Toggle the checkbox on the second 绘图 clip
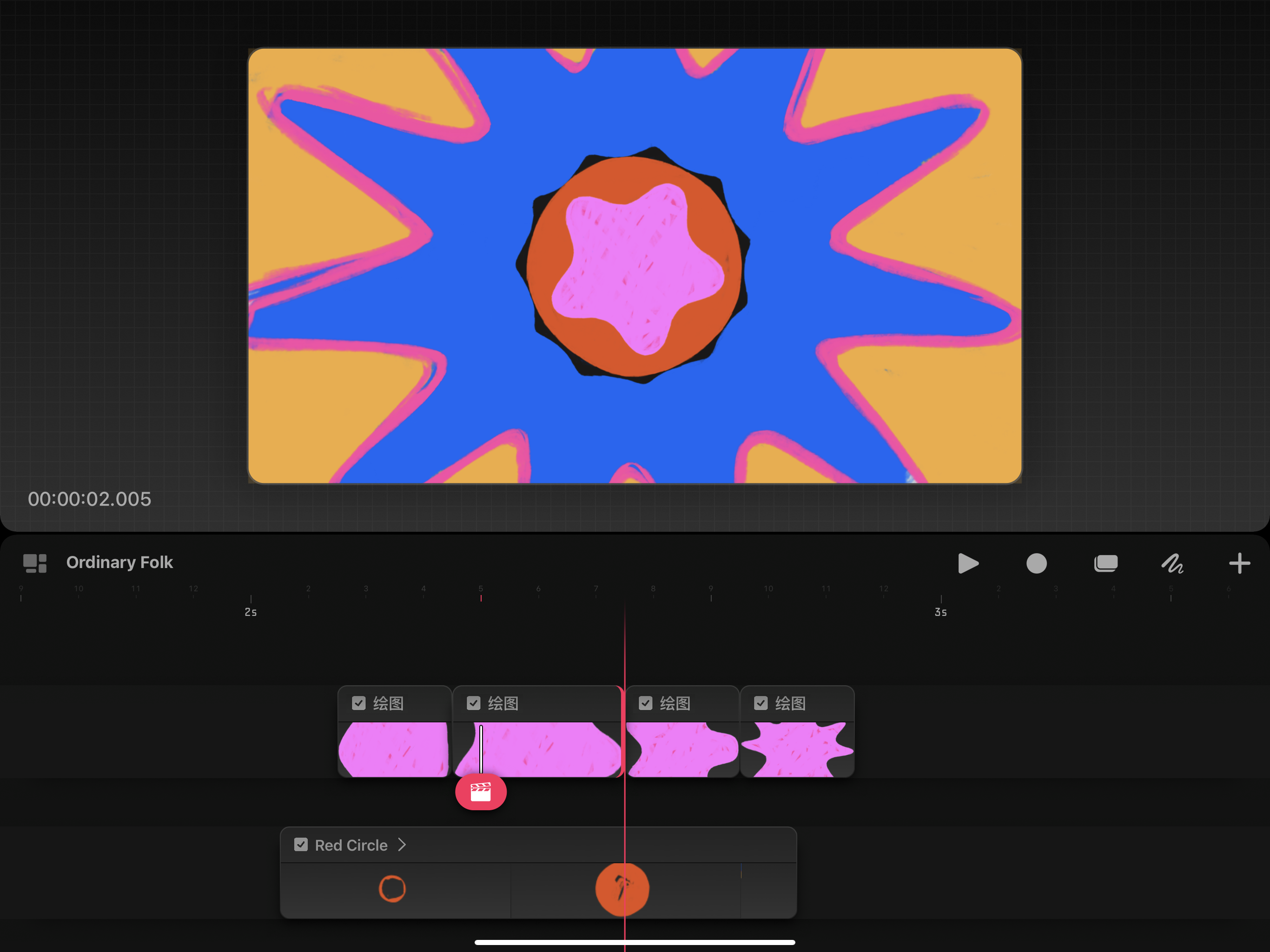This screenshot has width=1270, height=952. (x=474, y=703)
